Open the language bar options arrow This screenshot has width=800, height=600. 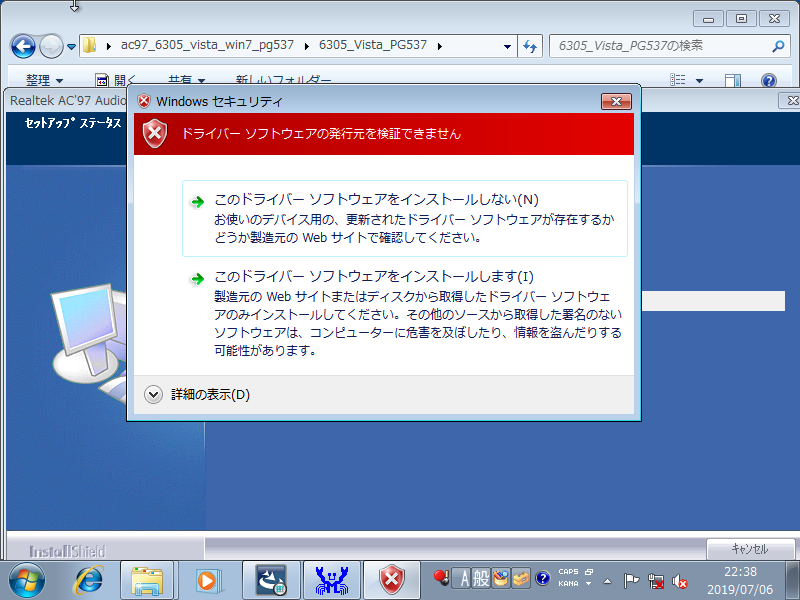click(589, 584)
